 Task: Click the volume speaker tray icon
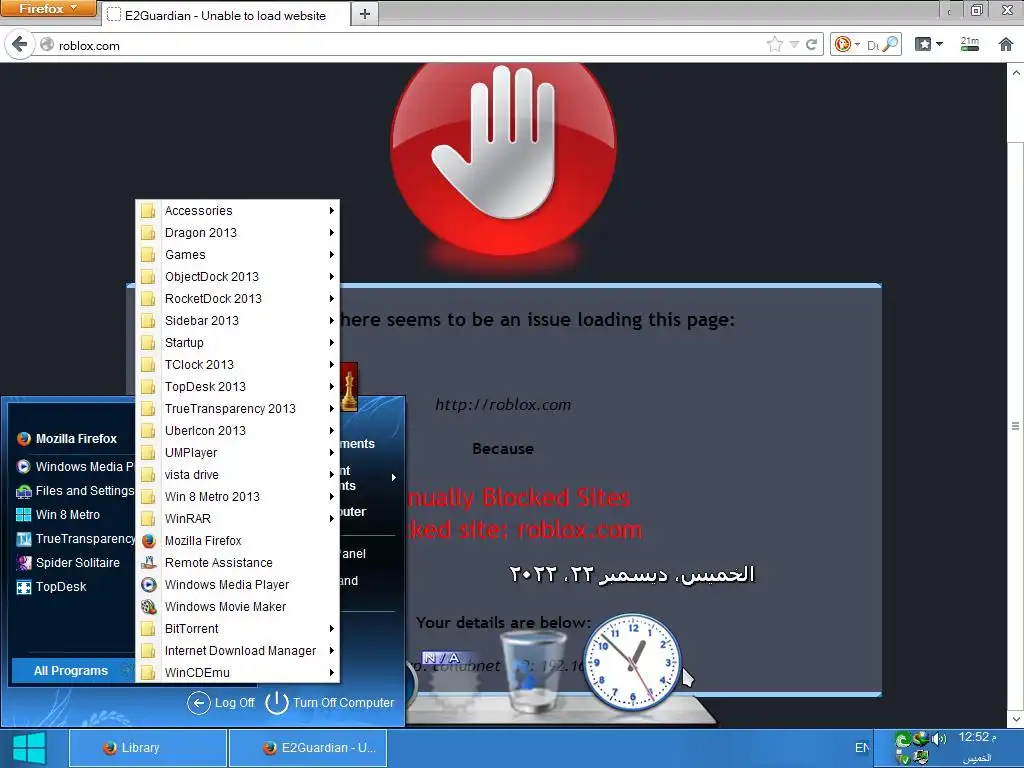[938, 739]
